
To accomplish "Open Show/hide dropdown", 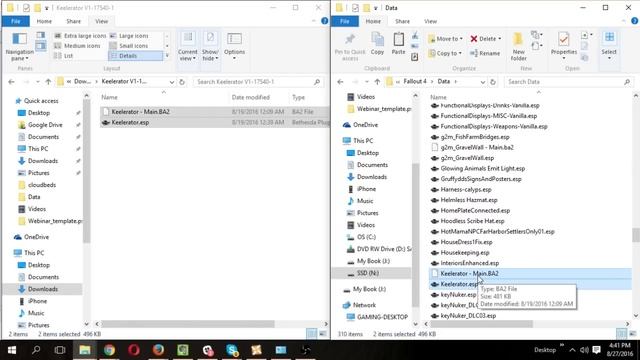I will (x=210, y=47).
